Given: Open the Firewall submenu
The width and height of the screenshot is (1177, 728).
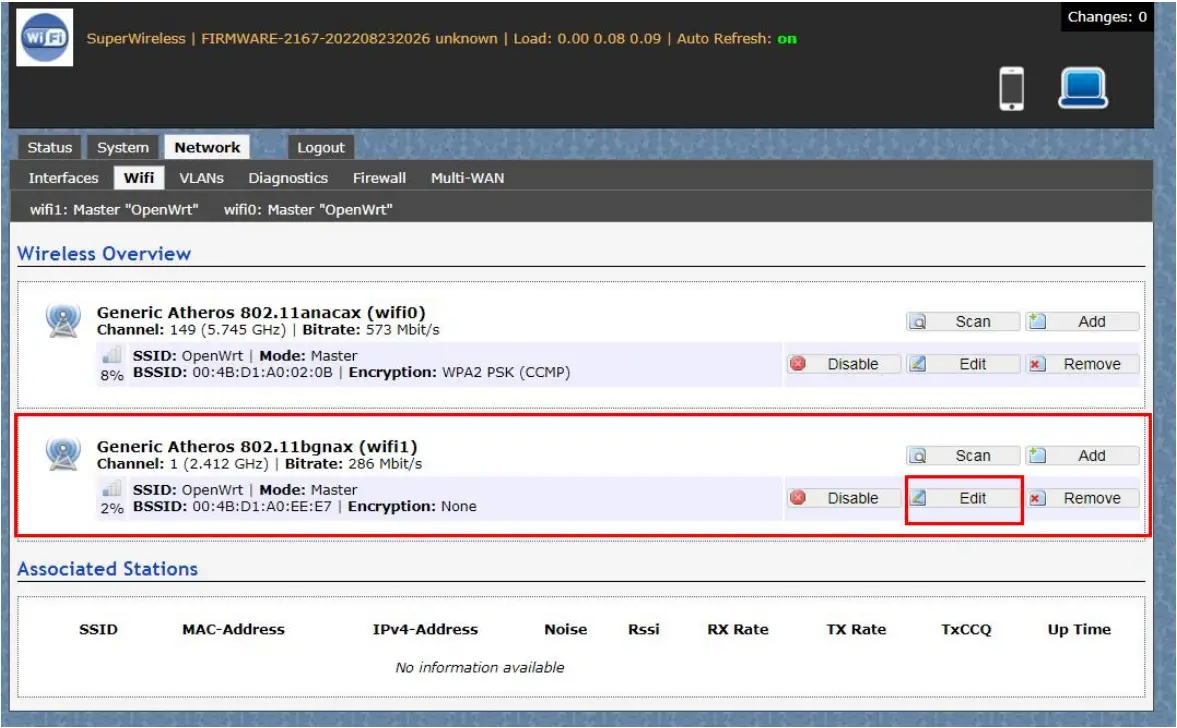Looking at the screenshot, I should point(379,178).
